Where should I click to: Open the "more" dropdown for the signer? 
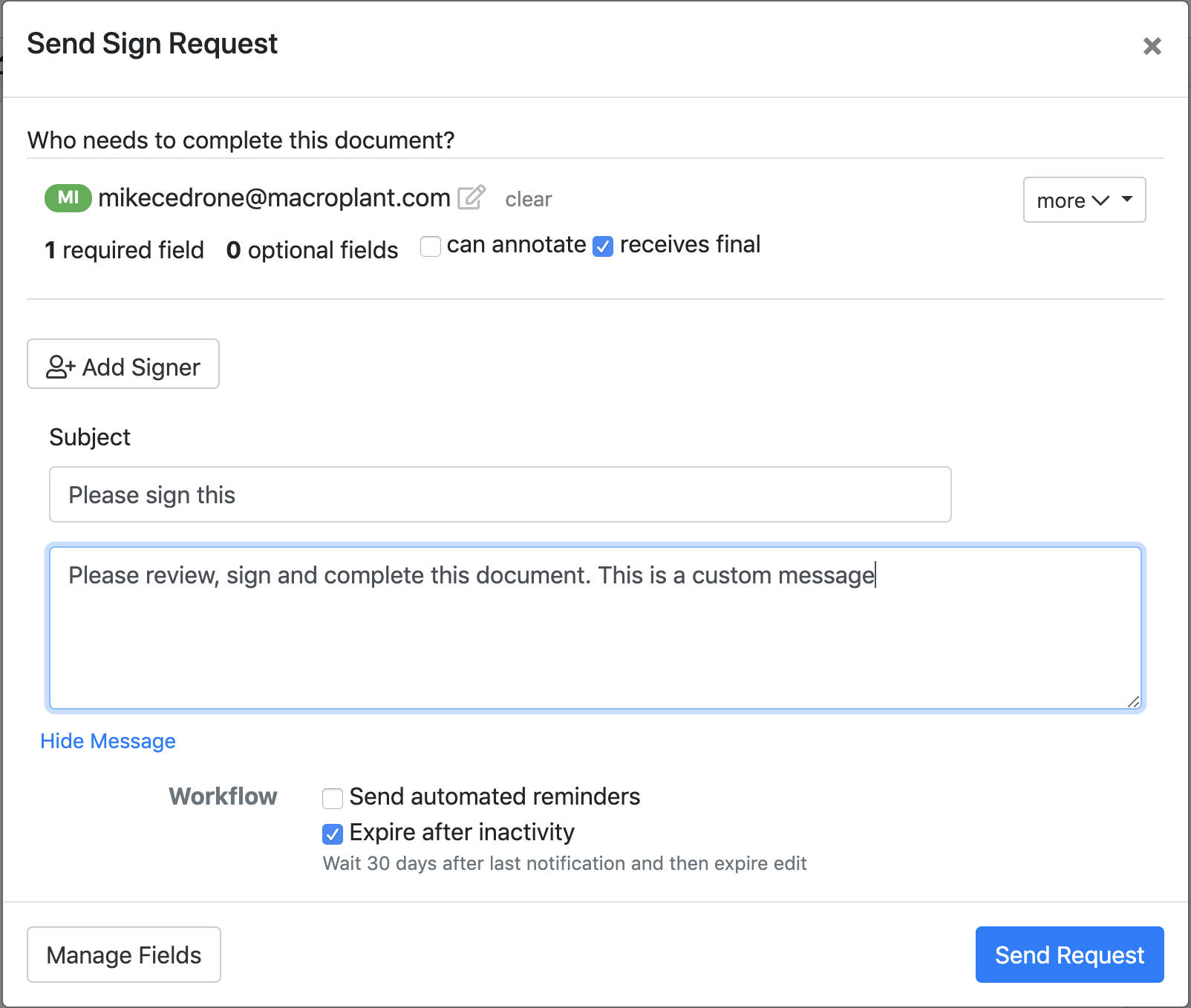click(x=1084, y=200)
